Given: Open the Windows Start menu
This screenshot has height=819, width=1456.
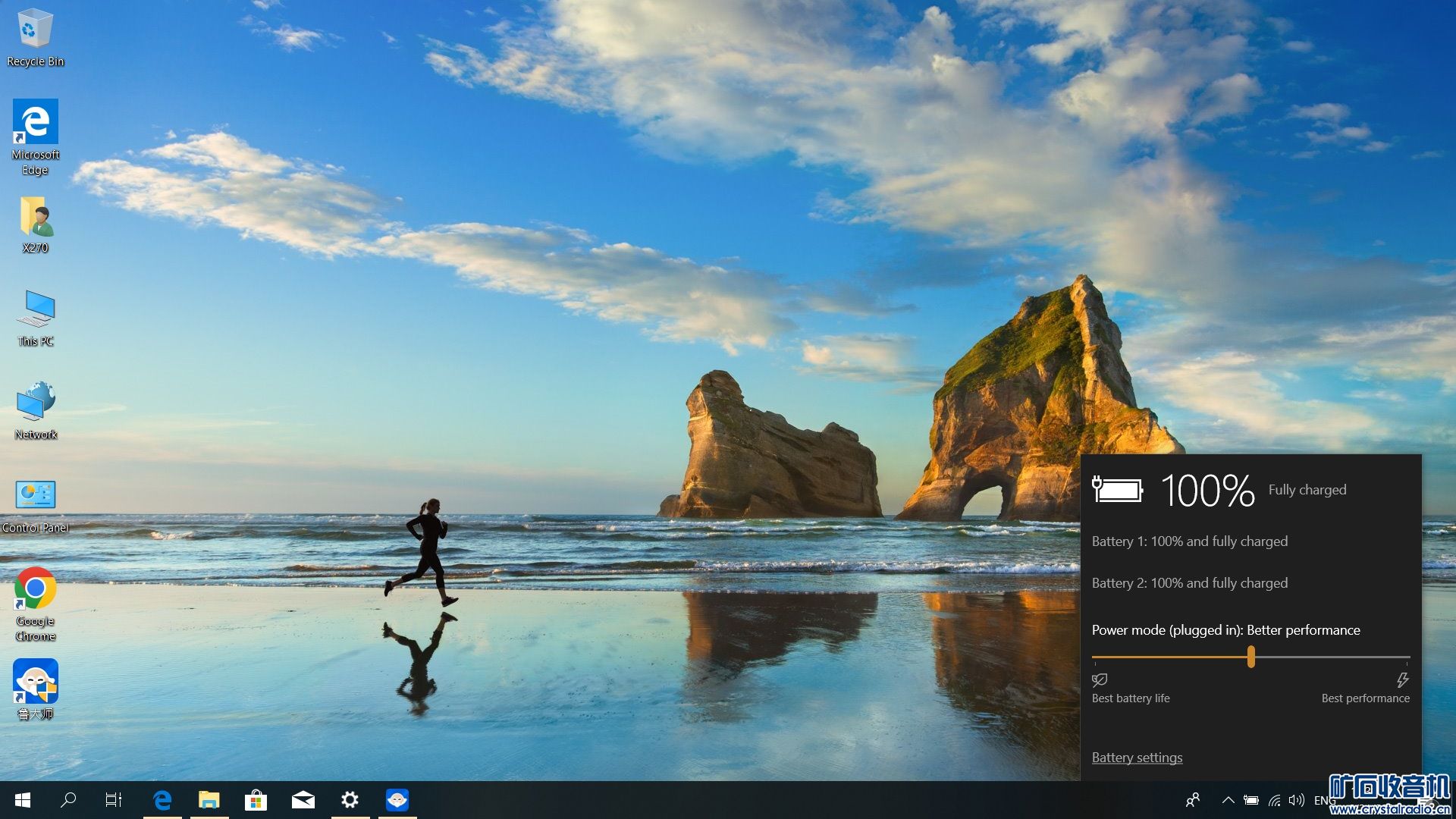Looking at the screenshot, I should (23, 800).
